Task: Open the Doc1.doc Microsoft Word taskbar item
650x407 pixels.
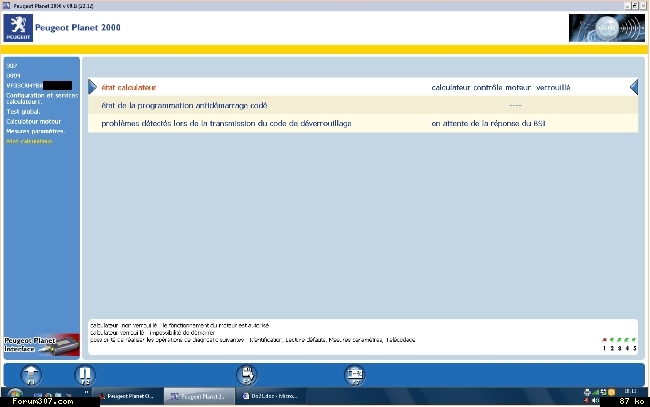Action: 265,397
